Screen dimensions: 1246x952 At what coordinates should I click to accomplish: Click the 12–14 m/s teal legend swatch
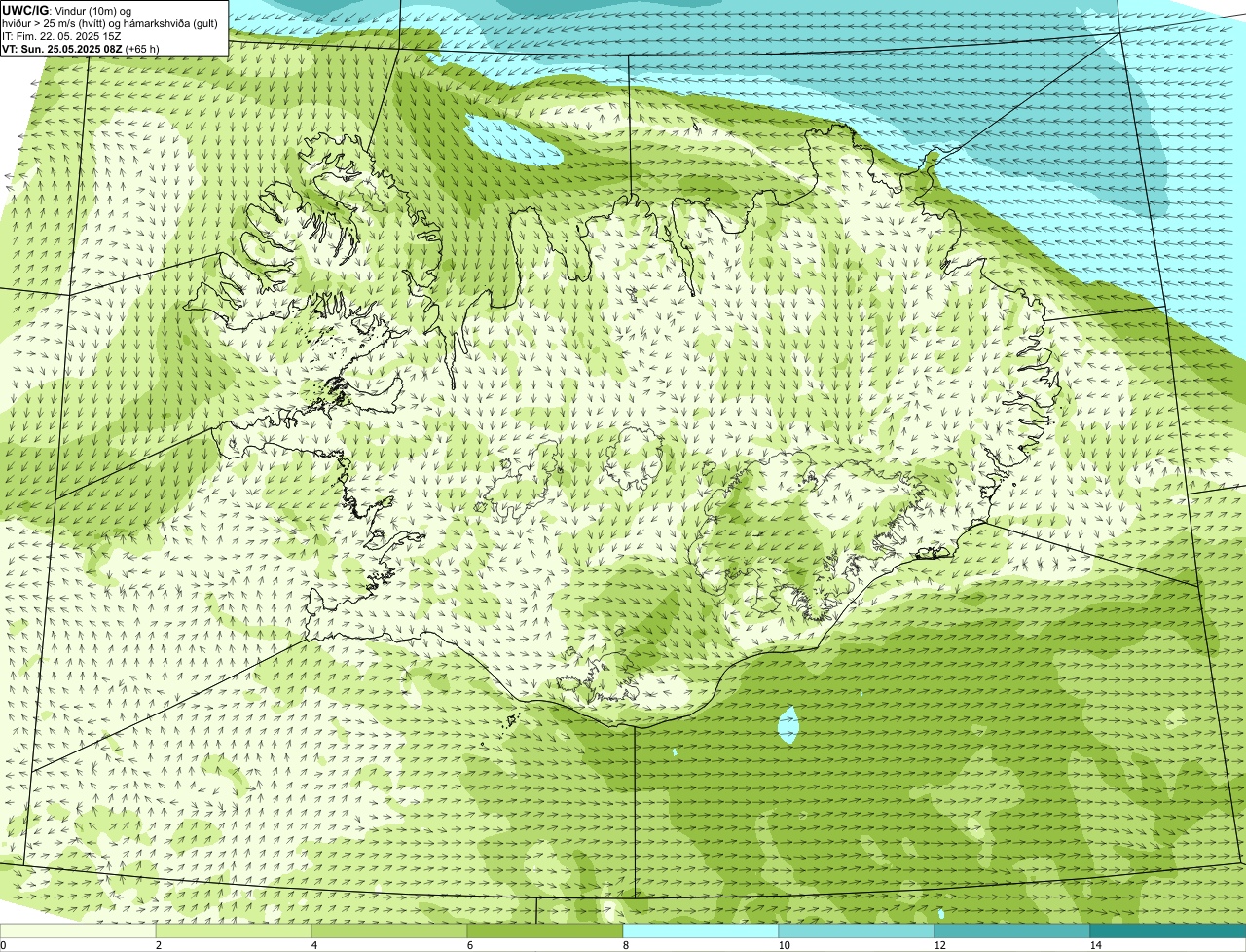[1012, 932]
